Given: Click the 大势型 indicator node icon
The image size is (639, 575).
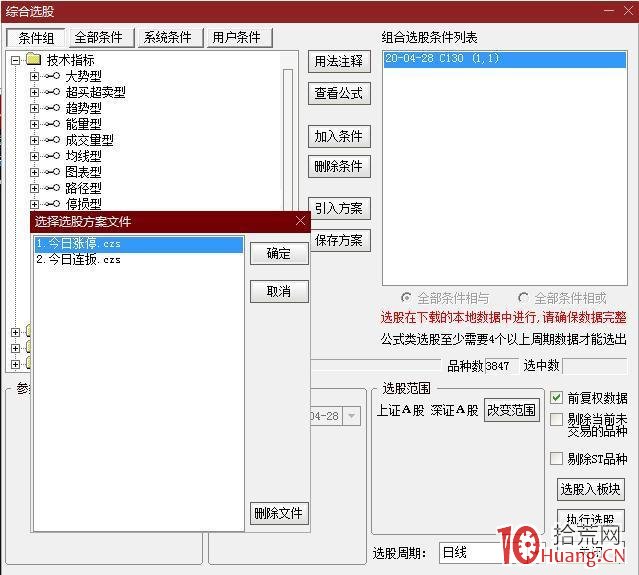Looking at the screenshot, I should tap(53, 76).
